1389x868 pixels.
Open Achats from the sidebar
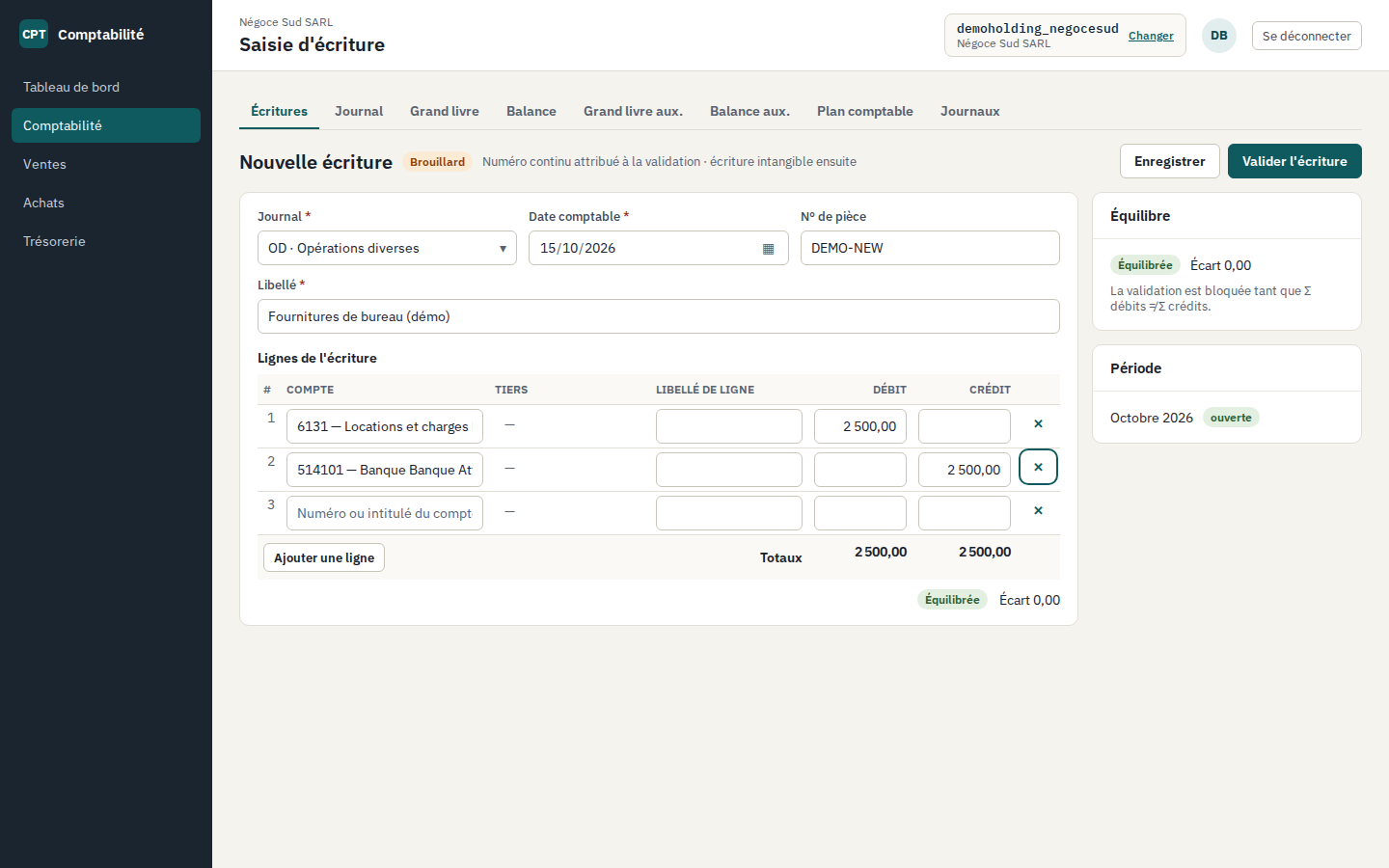[106, 203]
